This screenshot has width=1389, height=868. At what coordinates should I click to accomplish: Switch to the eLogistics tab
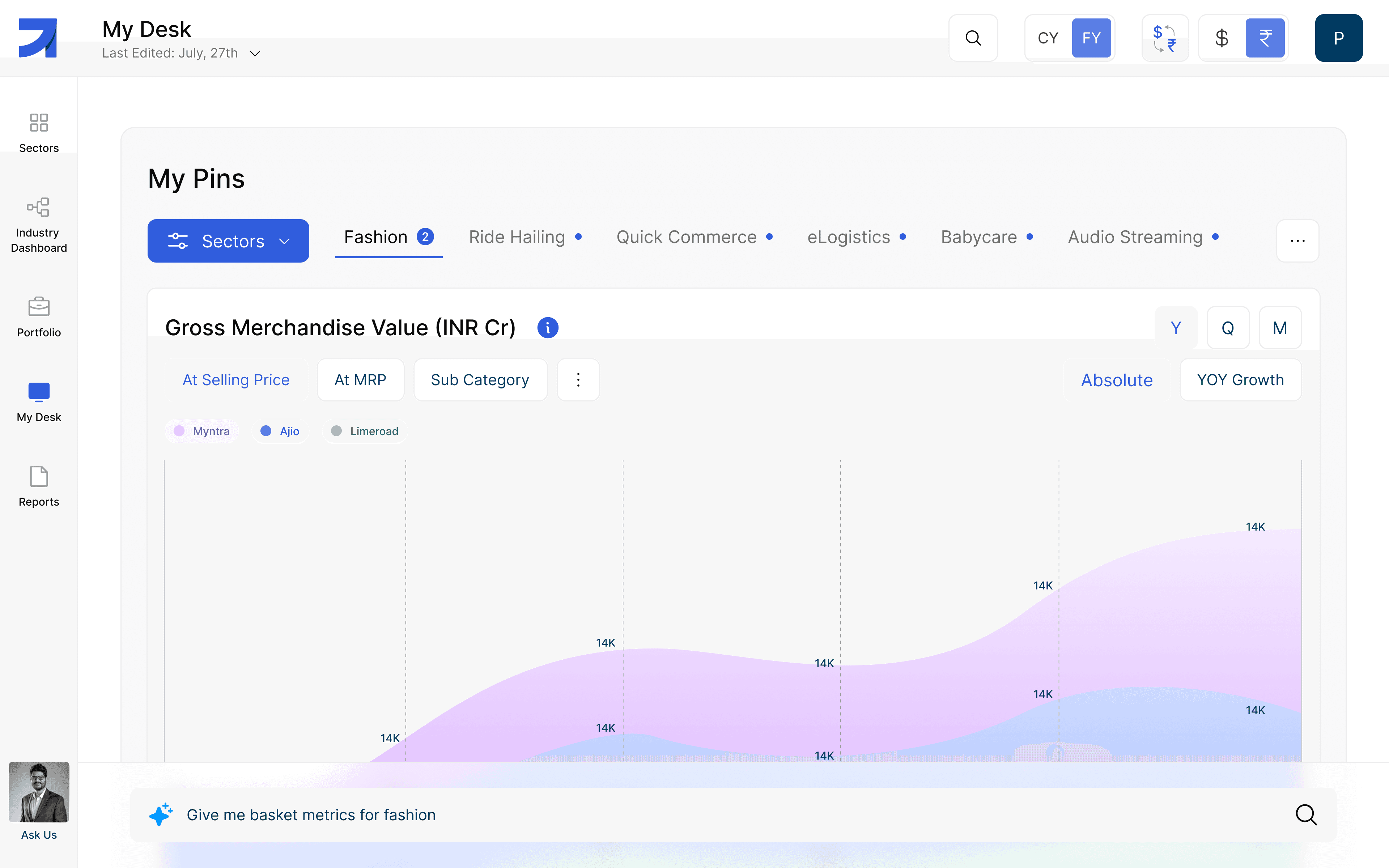coord(856,237)
